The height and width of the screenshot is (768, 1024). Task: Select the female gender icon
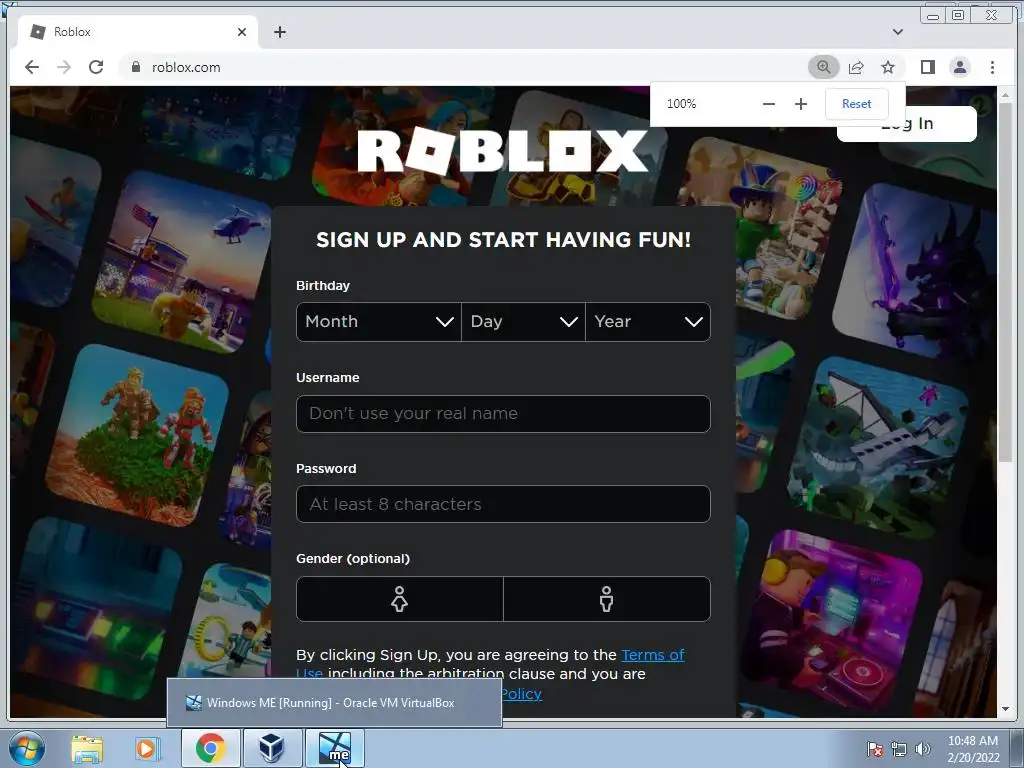coord(400,599)
